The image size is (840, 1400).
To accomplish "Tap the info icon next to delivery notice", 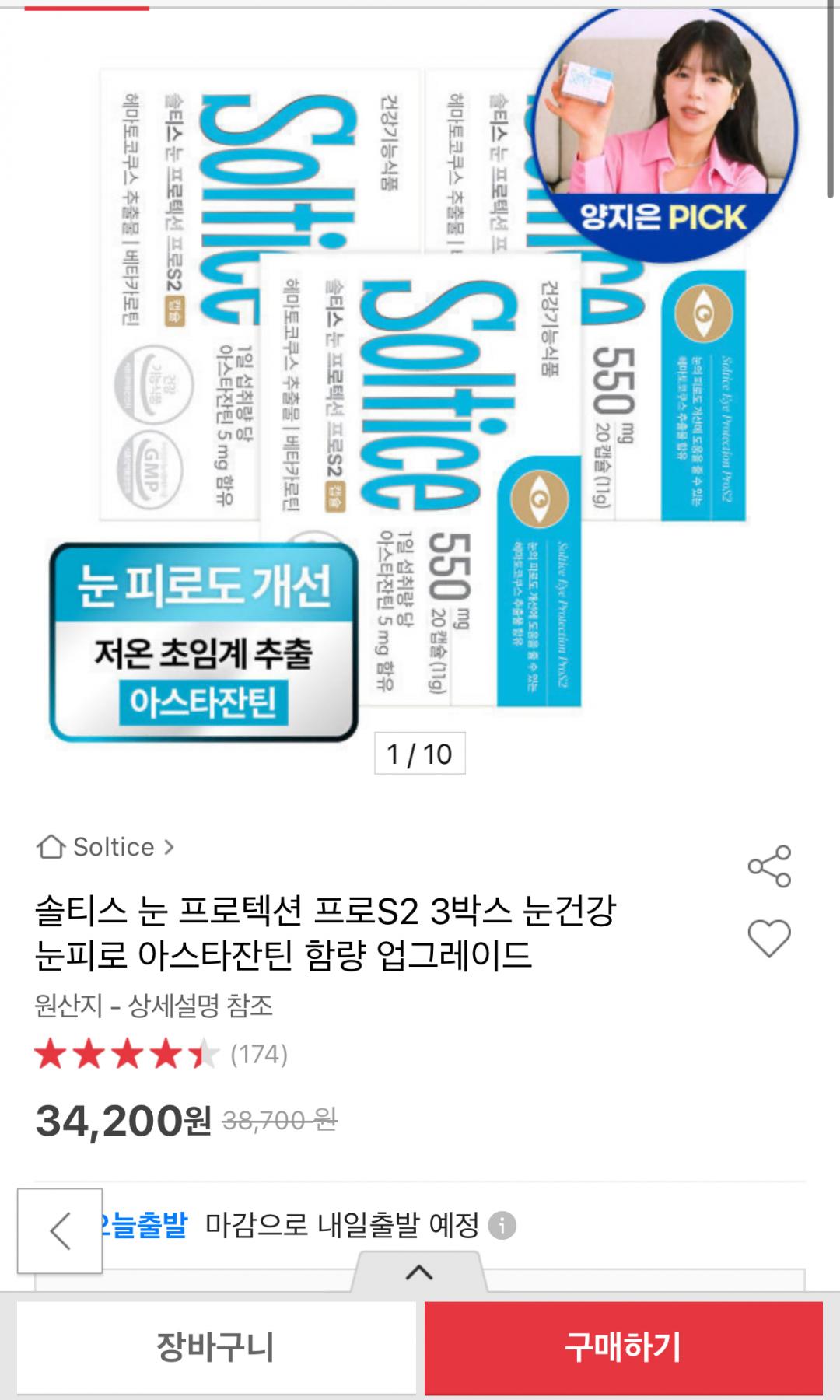I will (x=502, y=1227).
